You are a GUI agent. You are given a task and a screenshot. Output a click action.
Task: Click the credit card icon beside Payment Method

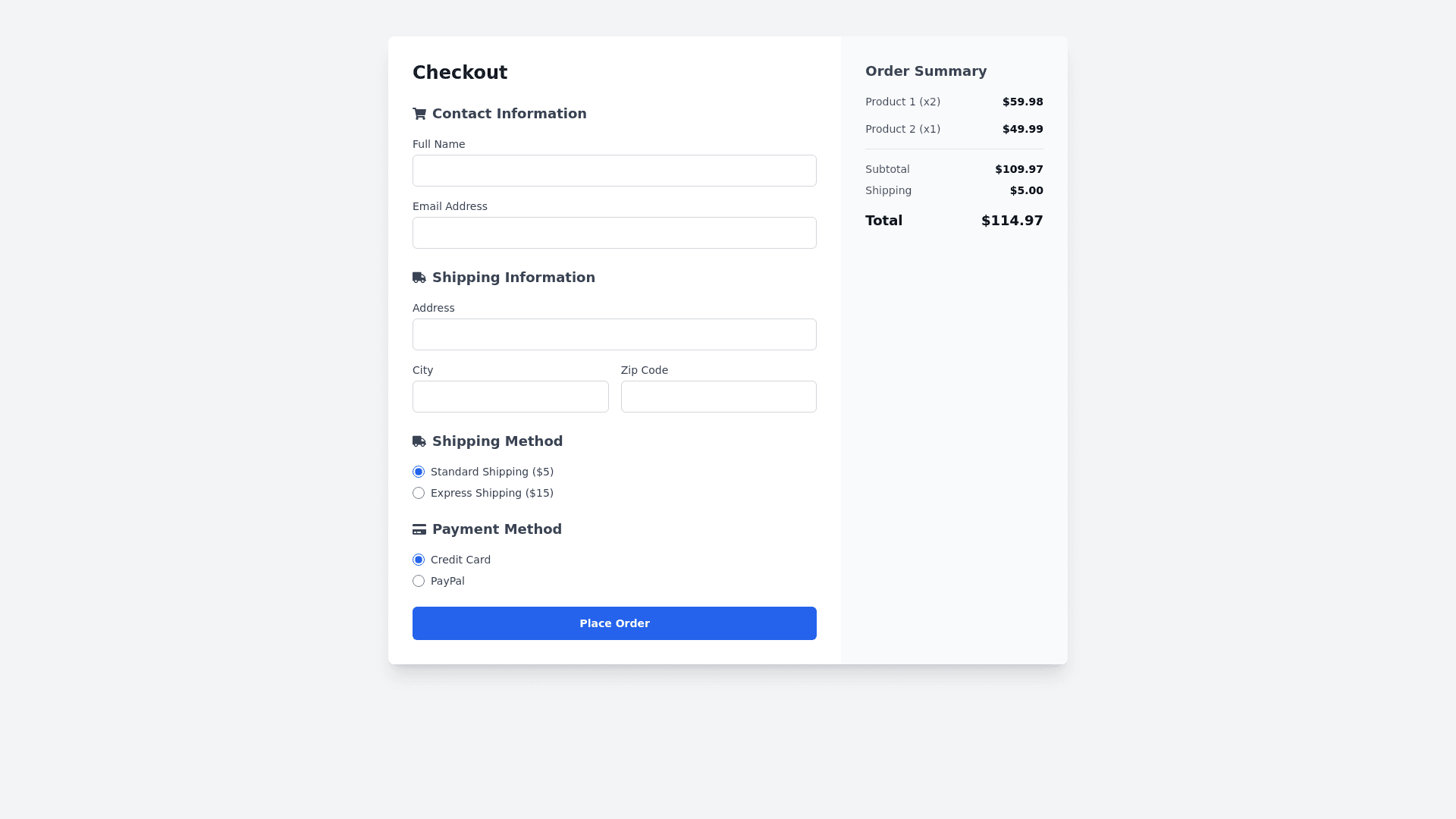point(419,529)
